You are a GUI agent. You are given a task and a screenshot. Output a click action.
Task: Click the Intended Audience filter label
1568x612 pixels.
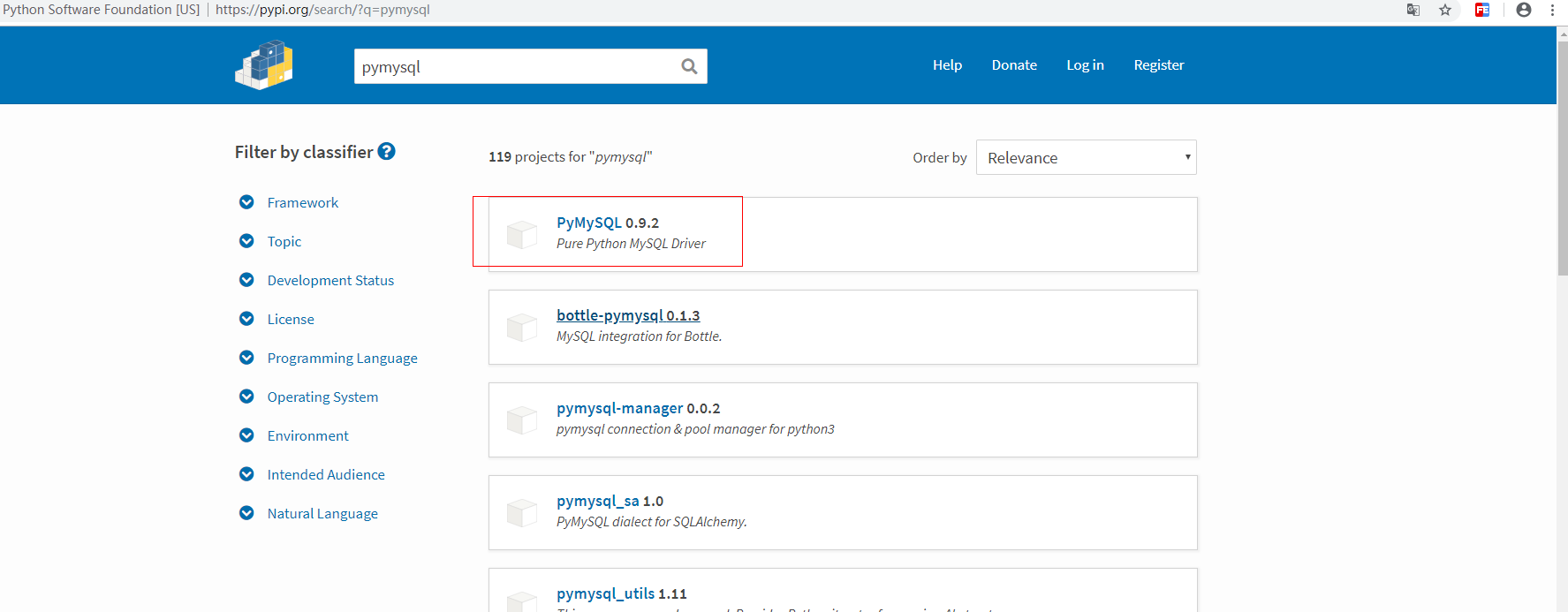pos(326,474)
